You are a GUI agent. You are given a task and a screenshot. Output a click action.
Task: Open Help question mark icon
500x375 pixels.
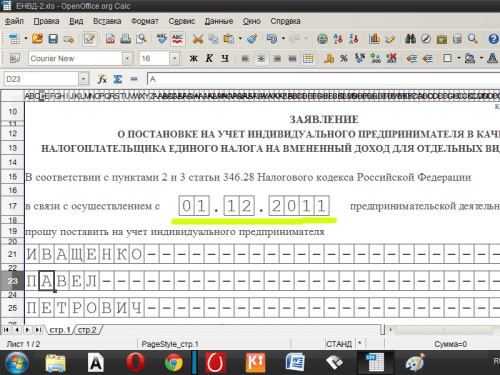coord(493,39)
